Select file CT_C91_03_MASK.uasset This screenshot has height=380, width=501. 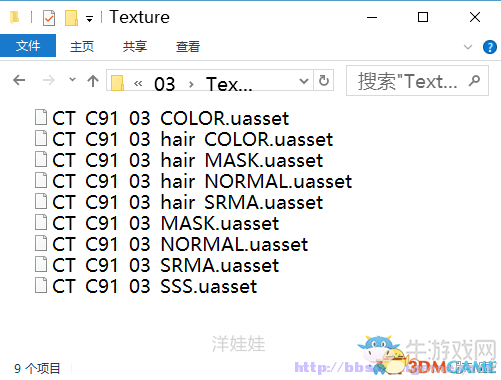pyautogui.click(x=157, y=223)
